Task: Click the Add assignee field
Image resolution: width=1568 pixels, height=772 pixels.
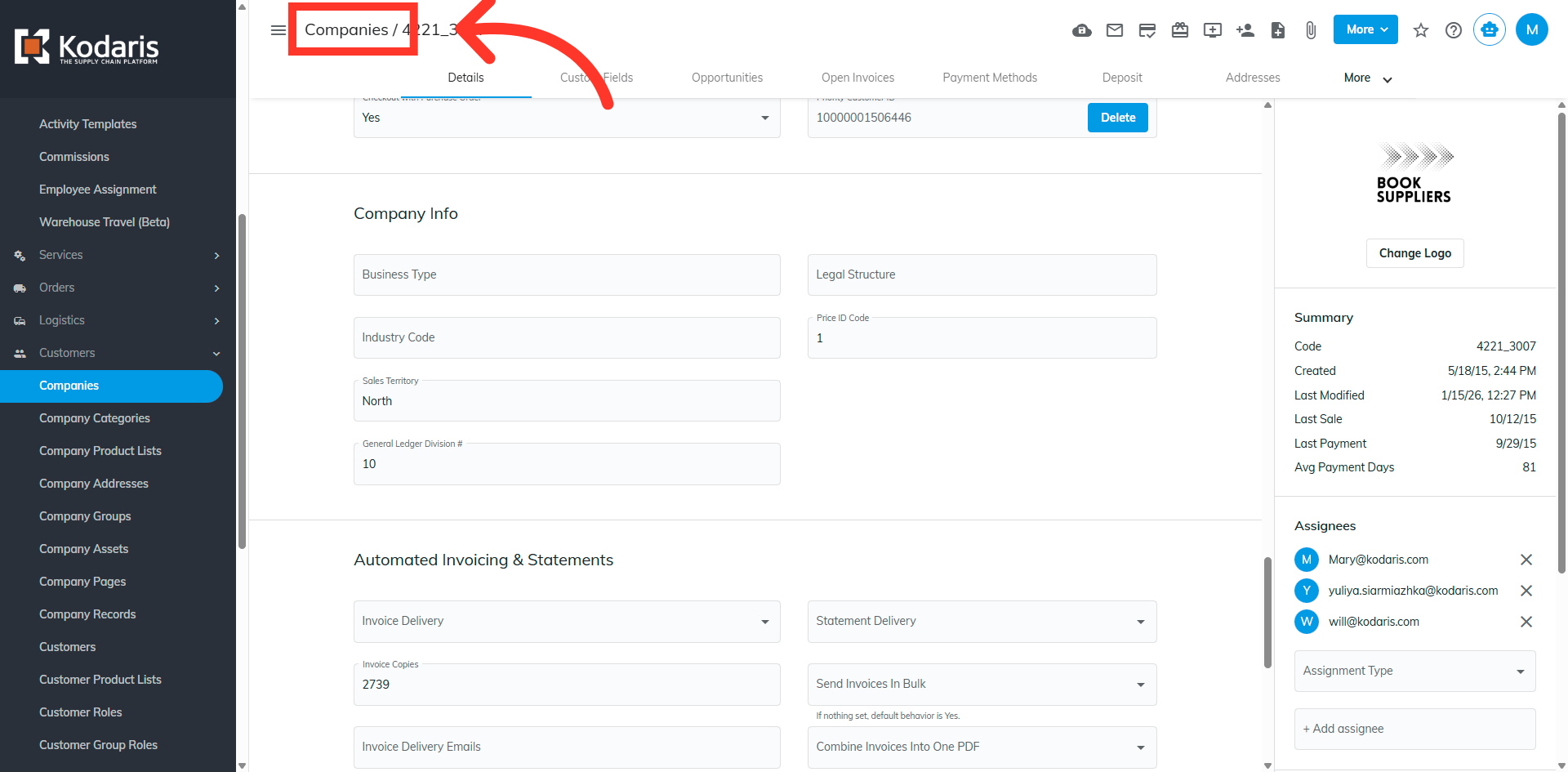Action: (1414, 729)
